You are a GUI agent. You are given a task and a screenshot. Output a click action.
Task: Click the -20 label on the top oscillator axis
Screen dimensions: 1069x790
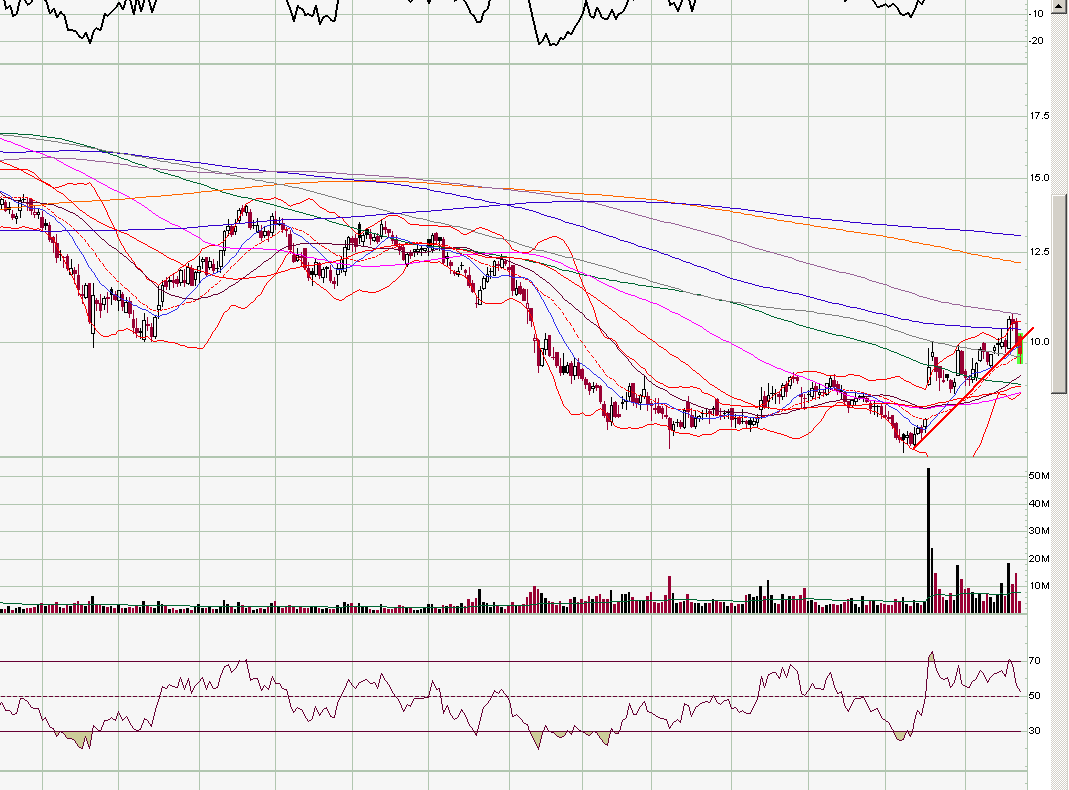pyautogui.click(x=1037, y=41)
